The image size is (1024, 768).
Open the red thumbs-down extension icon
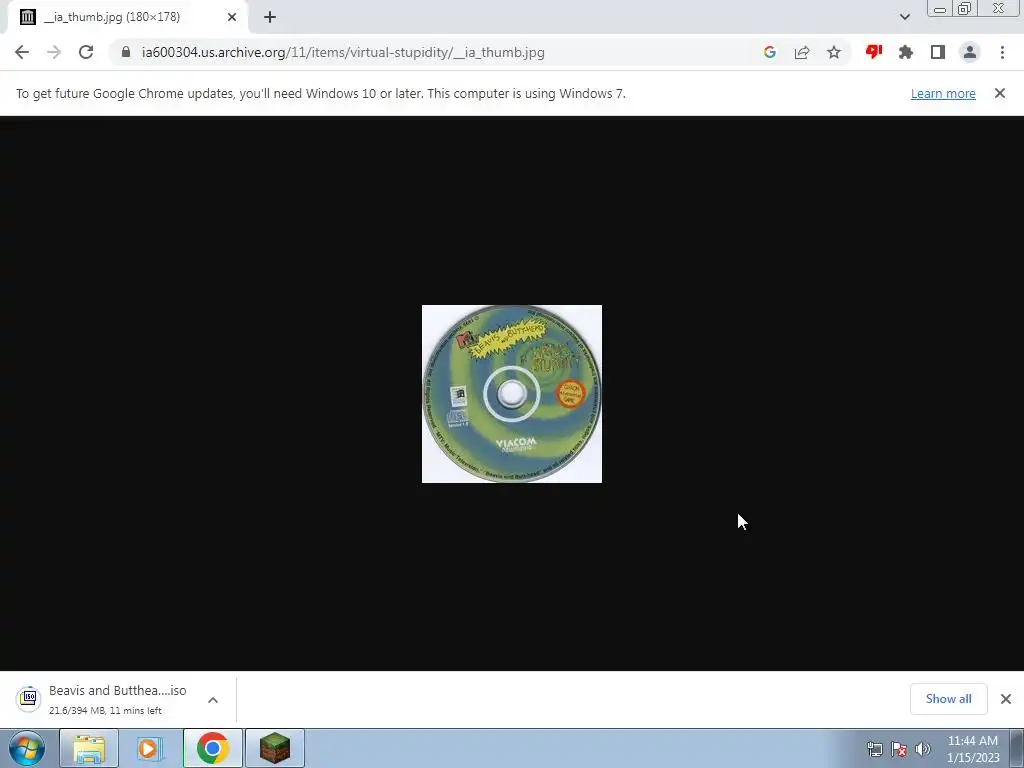(x=874, y=52)
